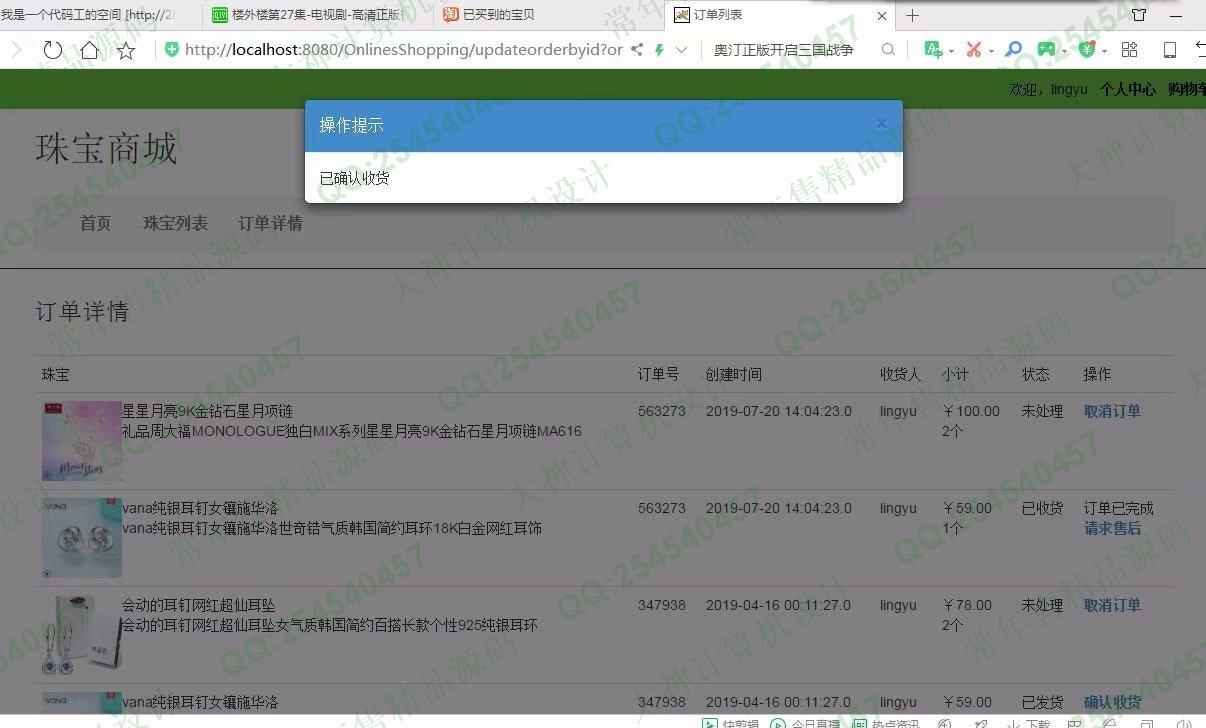Go to 首页 in navigation

(96, 223)
